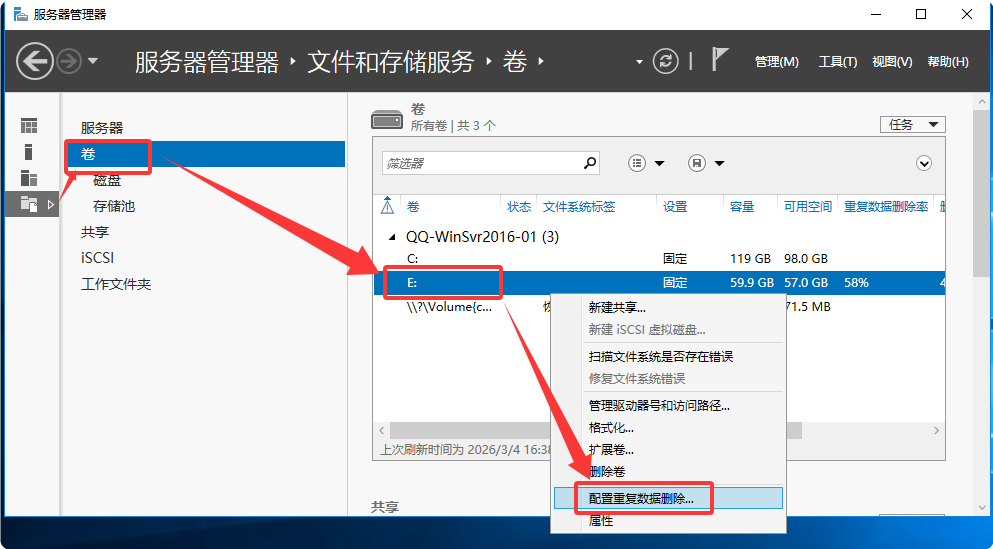This screenshot has width=993, height=549.
Task: Click 服务器管理器 in breadcrumb
Action: click(x=206, y=61)
